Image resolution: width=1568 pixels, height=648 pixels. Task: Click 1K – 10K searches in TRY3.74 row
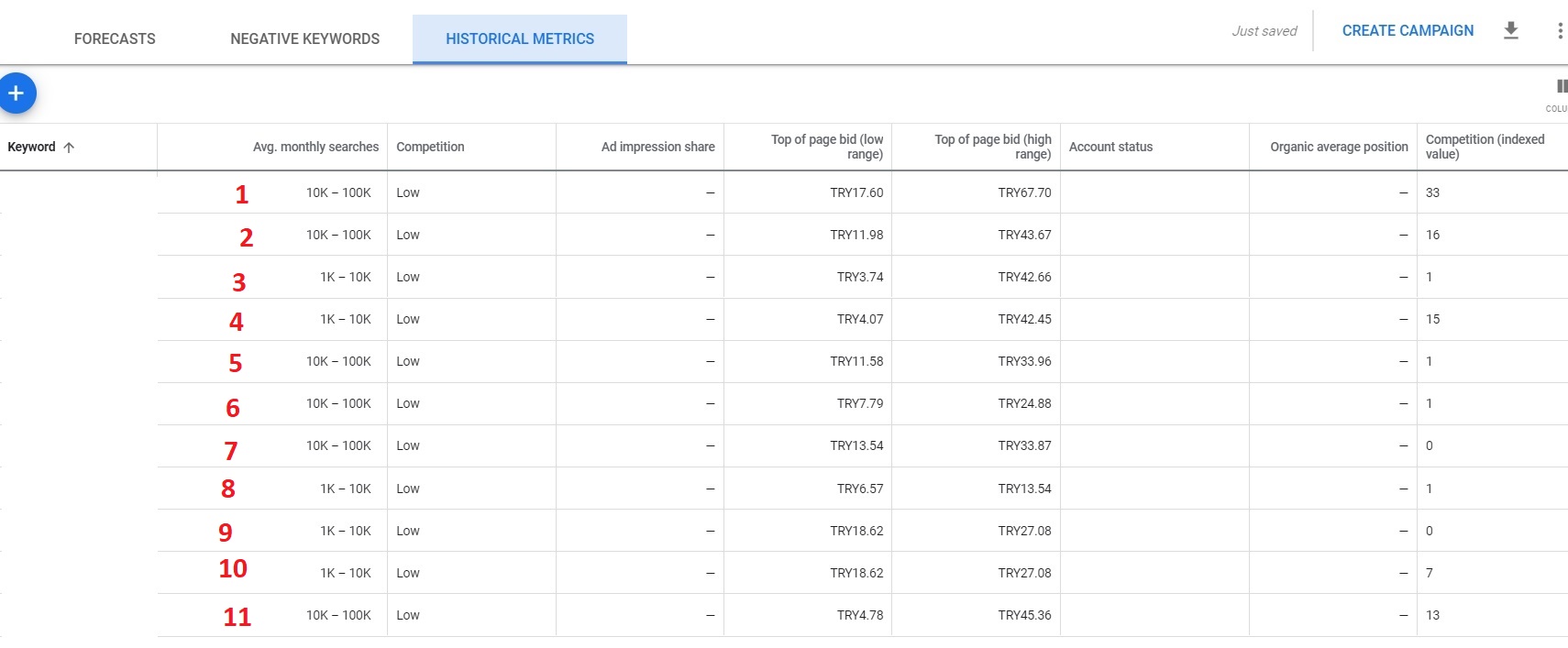[346, 277]
